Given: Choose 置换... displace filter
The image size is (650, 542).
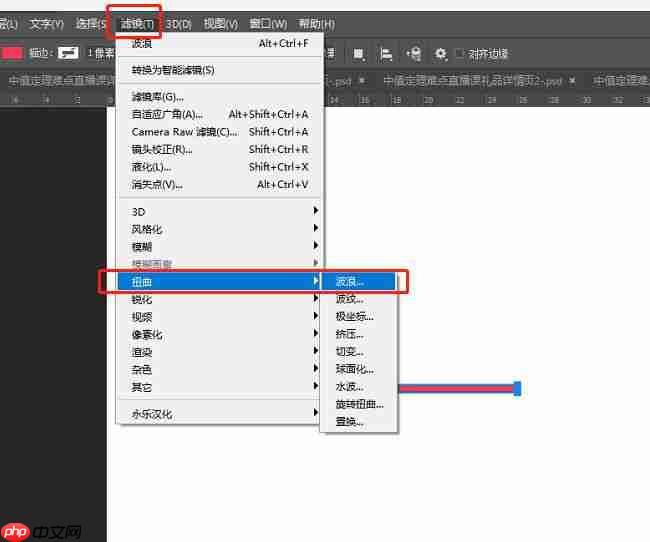Looking at the screenshot, I should [x=359, y=421].
